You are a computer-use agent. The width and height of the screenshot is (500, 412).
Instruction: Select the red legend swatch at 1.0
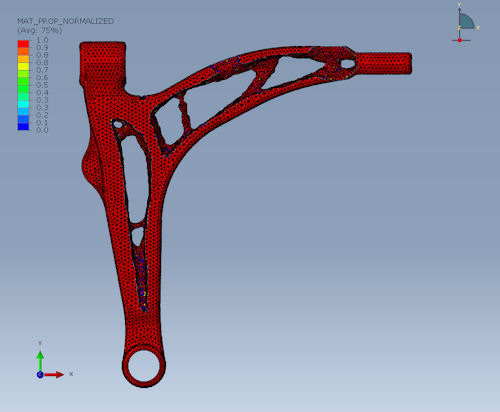pos(23,44)
